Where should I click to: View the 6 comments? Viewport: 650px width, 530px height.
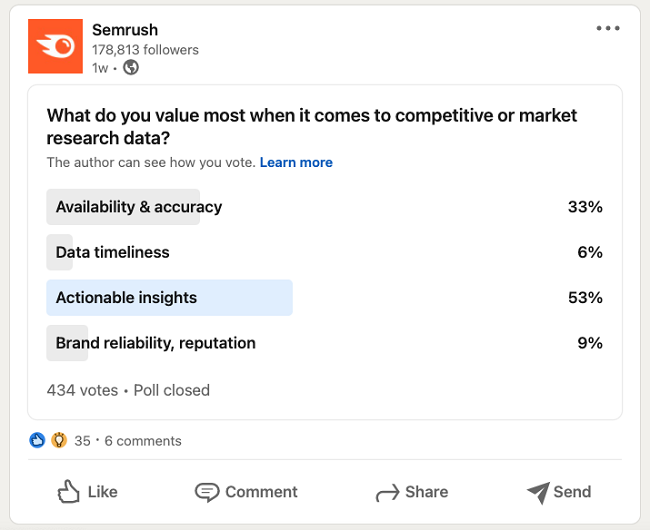coord(143,441)
